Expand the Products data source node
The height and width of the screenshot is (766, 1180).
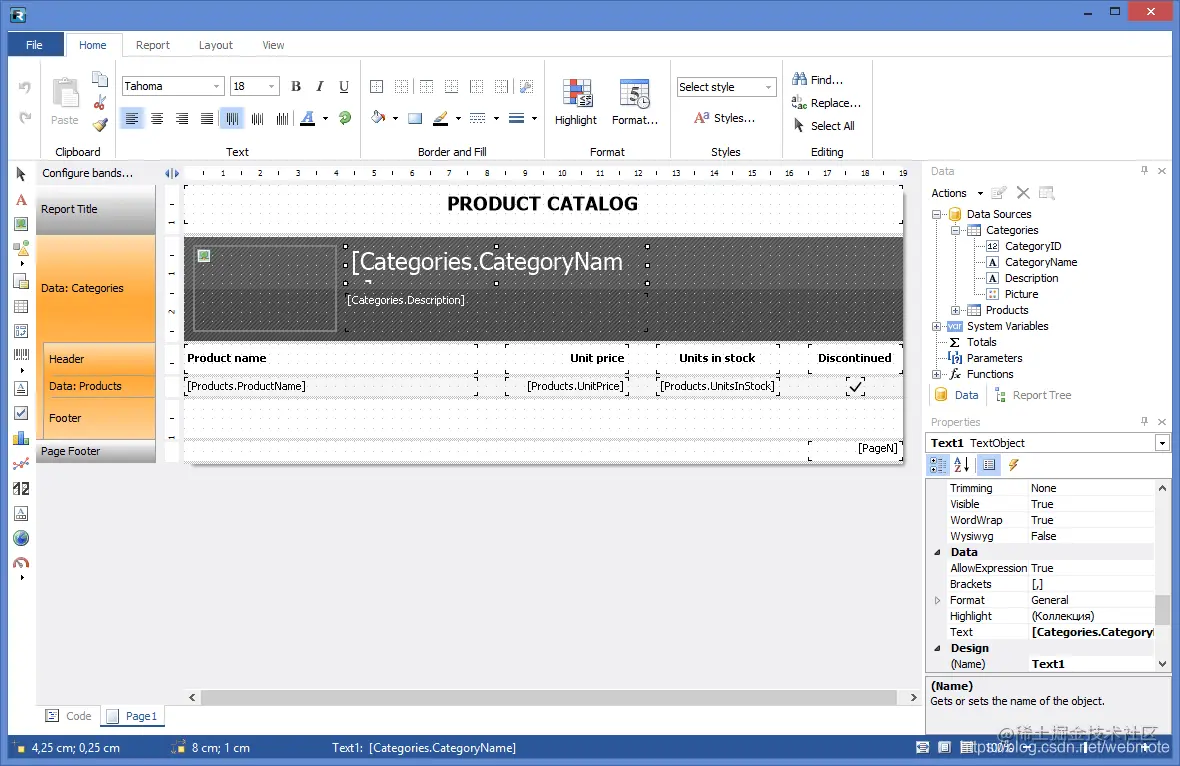click(x=955, y=310)
